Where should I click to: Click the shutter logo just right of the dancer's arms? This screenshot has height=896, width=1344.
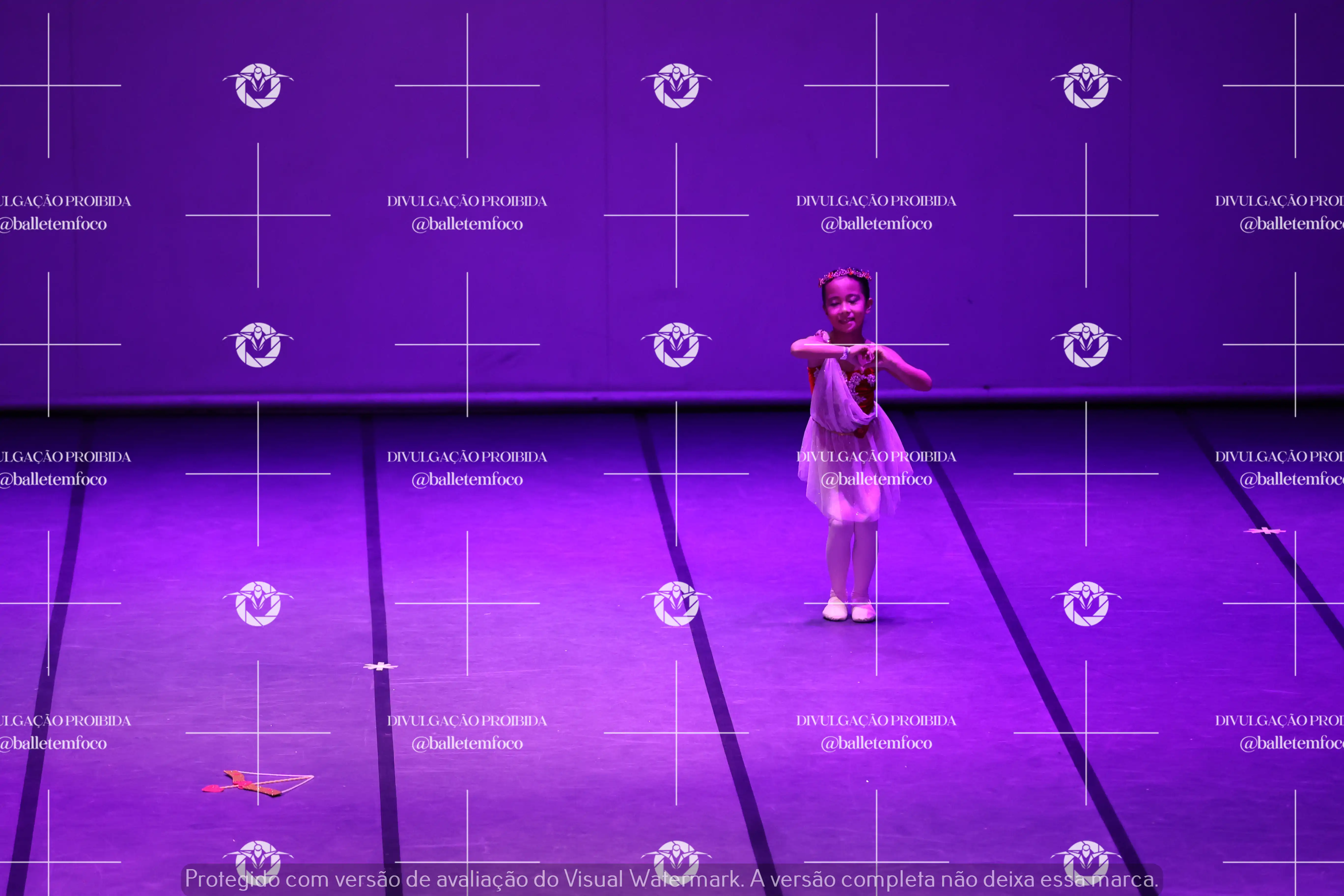click(1086, 345)
